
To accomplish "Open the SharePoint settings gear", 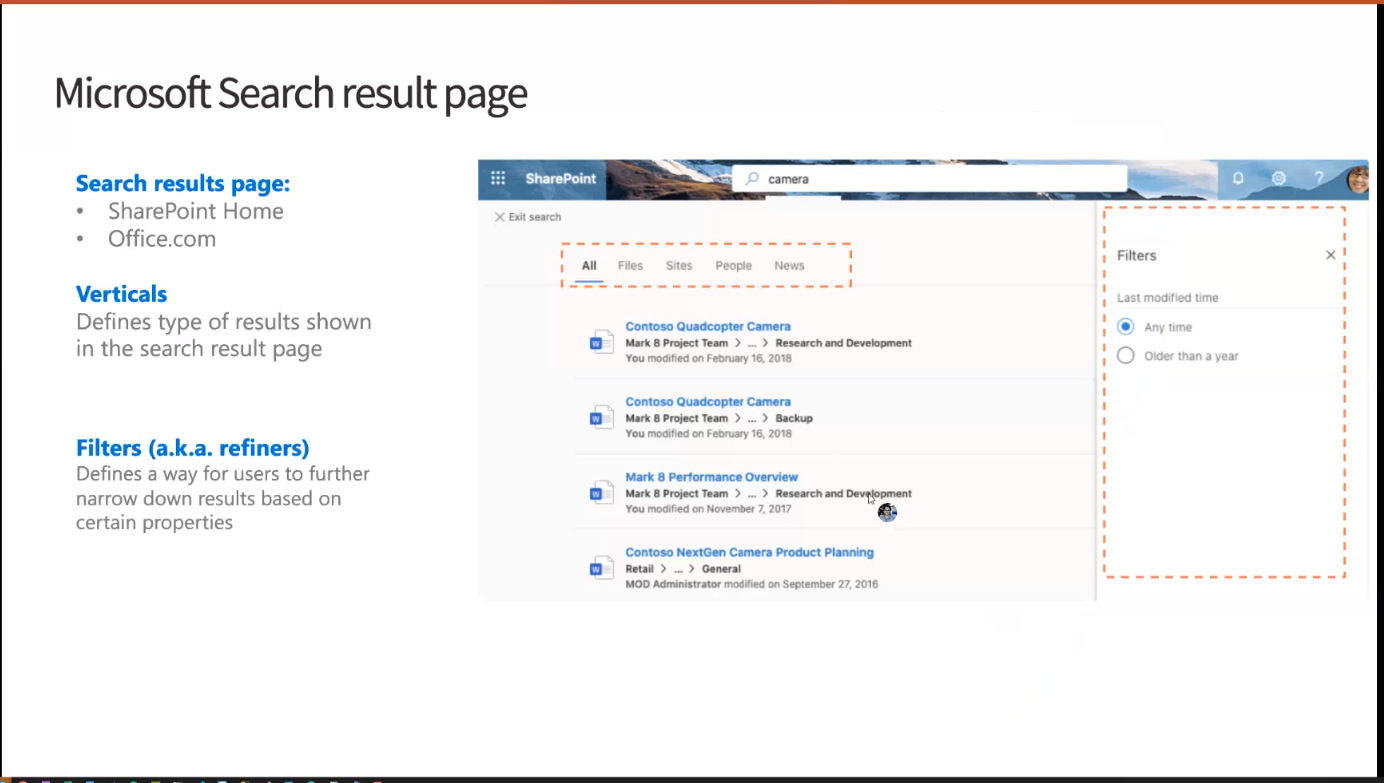I will 1277,177.
